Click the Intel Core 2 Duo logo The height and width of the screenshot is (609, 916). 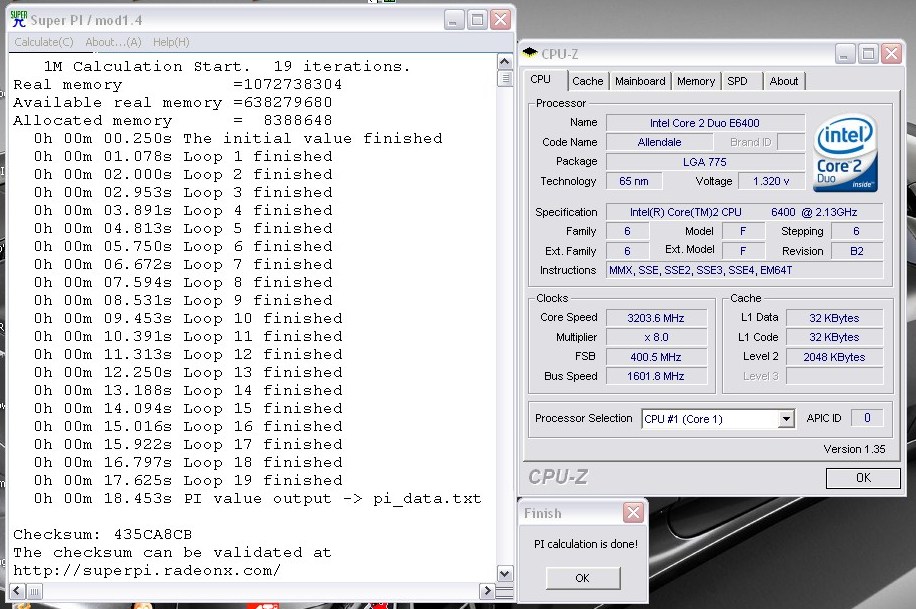[845, 154]
